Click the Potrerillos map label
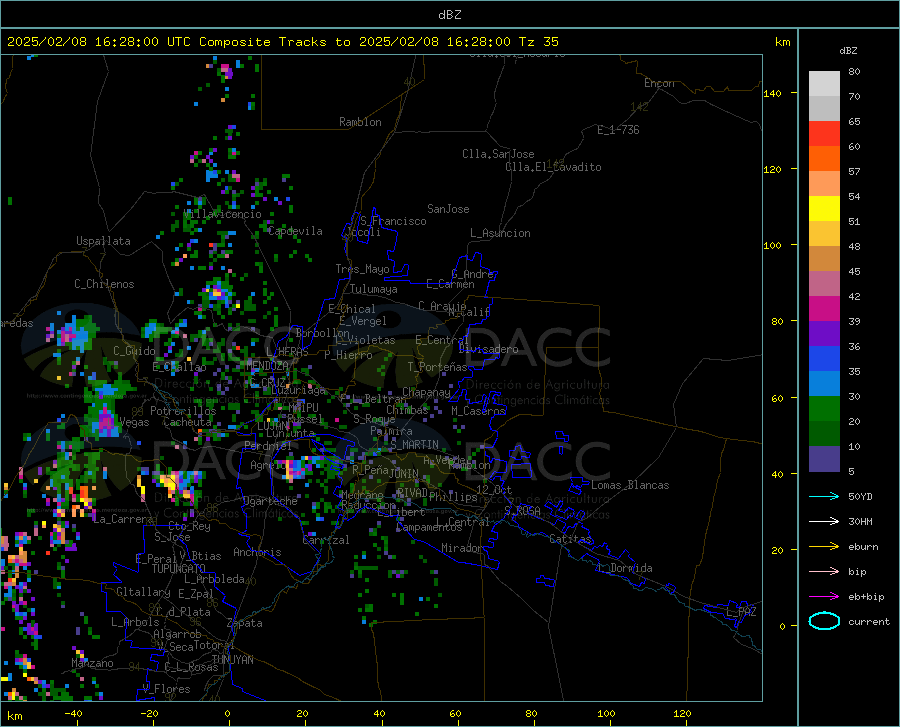 tap(183, 411)
